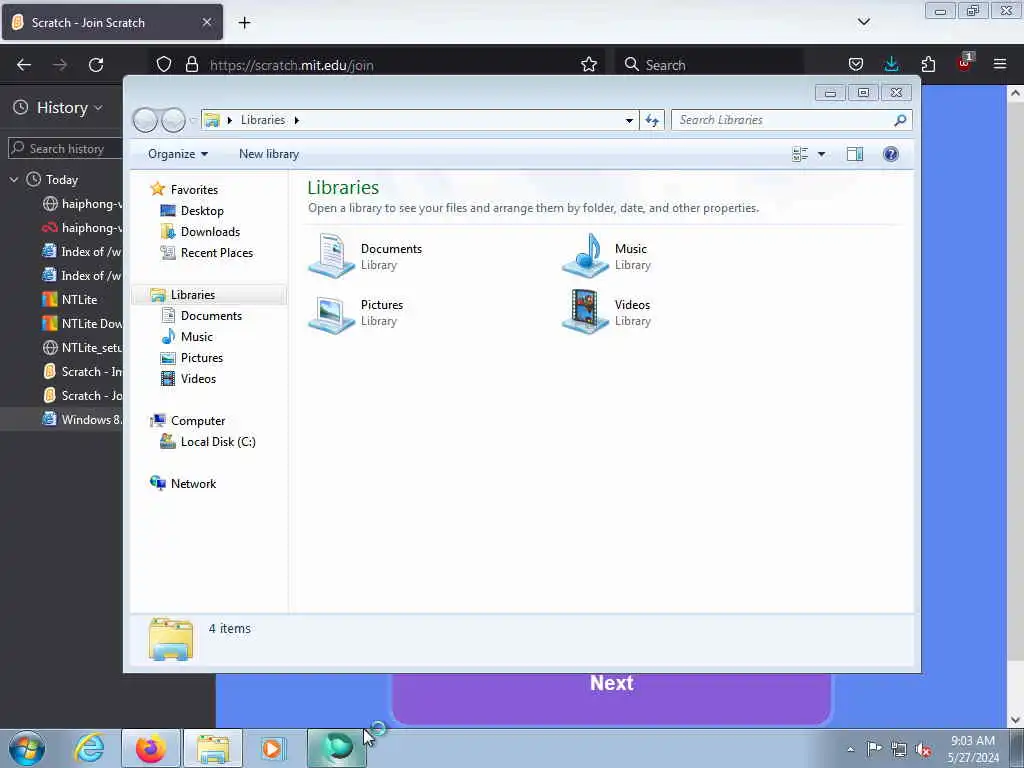Select the Scratch - Join Scratch tab

pyautogui.click(x=112, y=22)
